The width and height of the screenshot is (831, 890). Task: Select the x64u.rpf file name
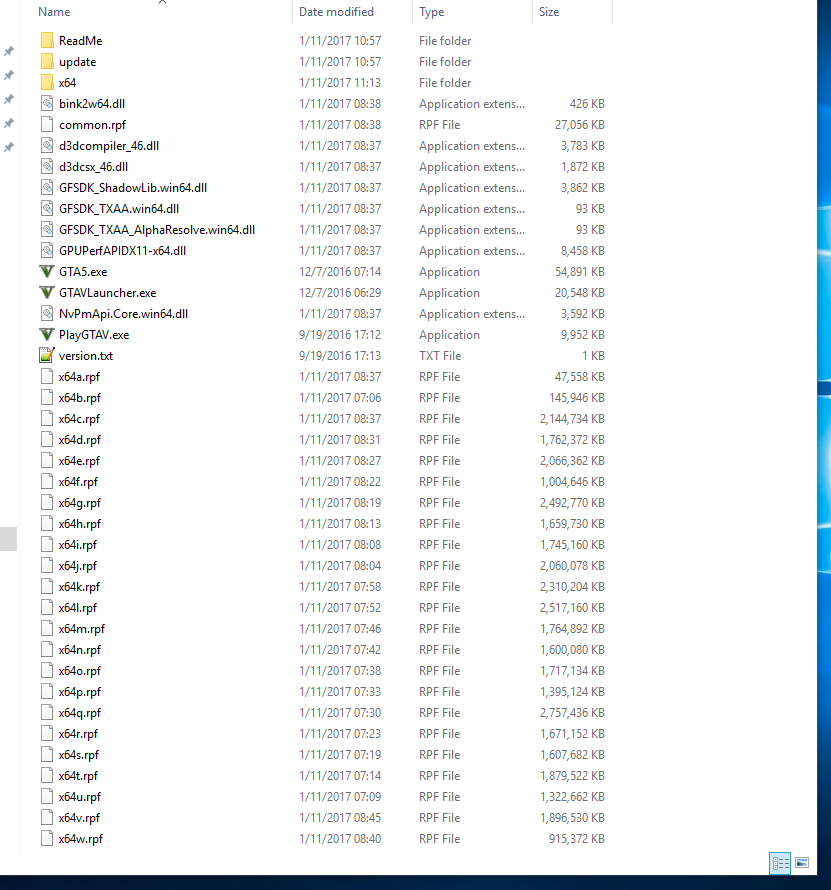tap(79, 797)
